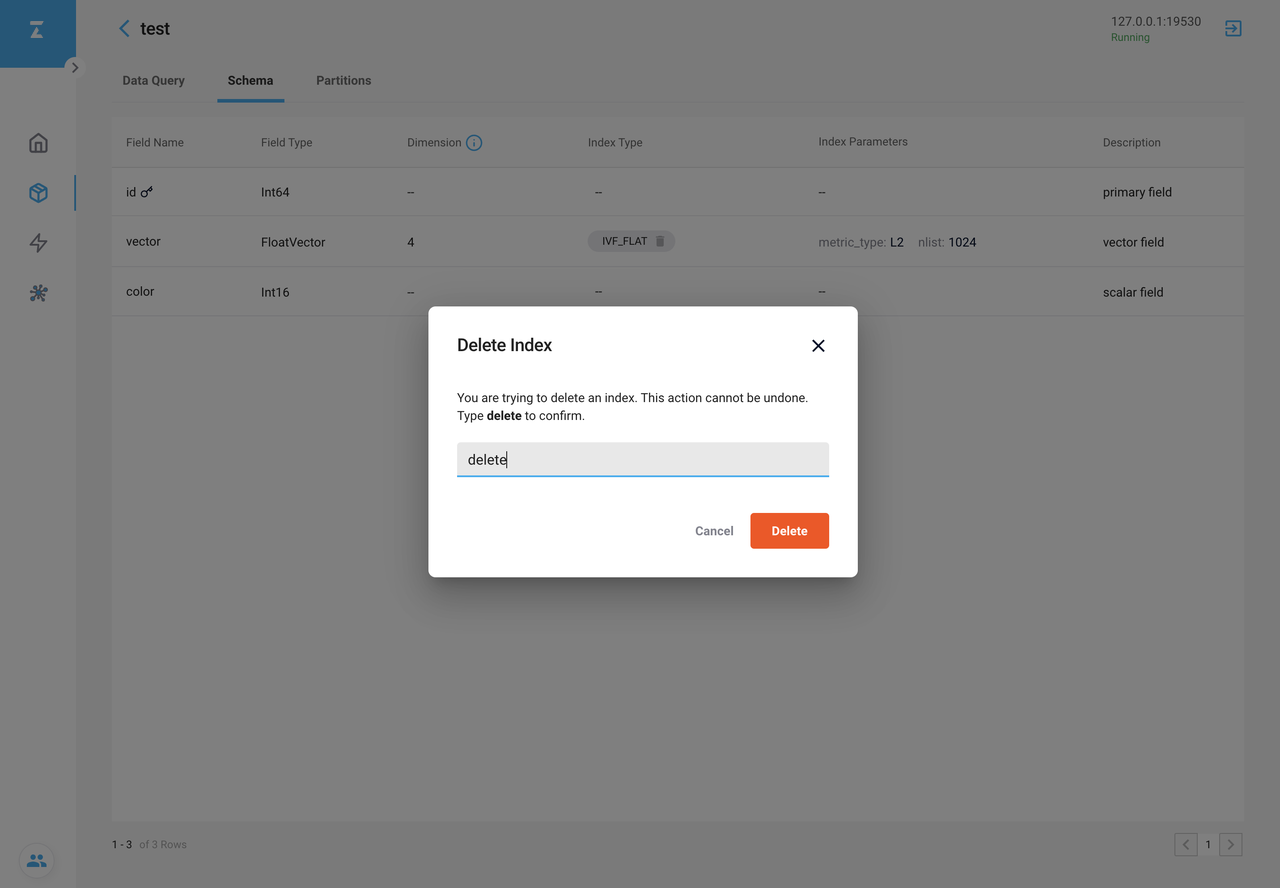
Task: Switch to the Data Query tab
Action: [153, 81]
